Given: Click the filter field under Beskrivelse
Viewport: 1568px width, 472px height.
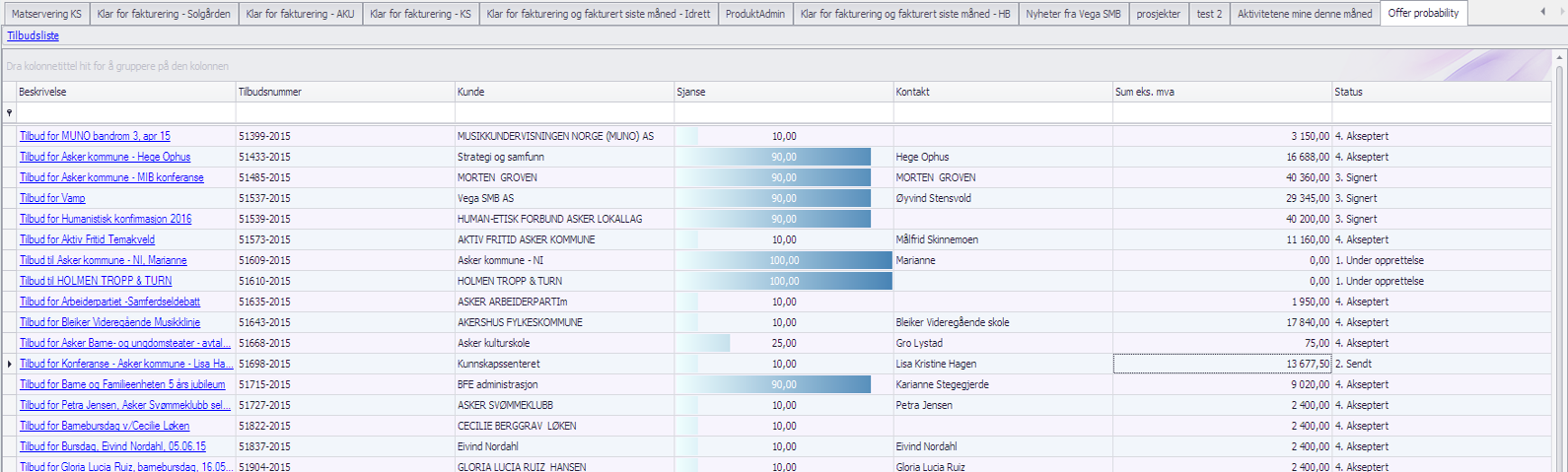Looking at the screenshot, I should tap(125, 113).
